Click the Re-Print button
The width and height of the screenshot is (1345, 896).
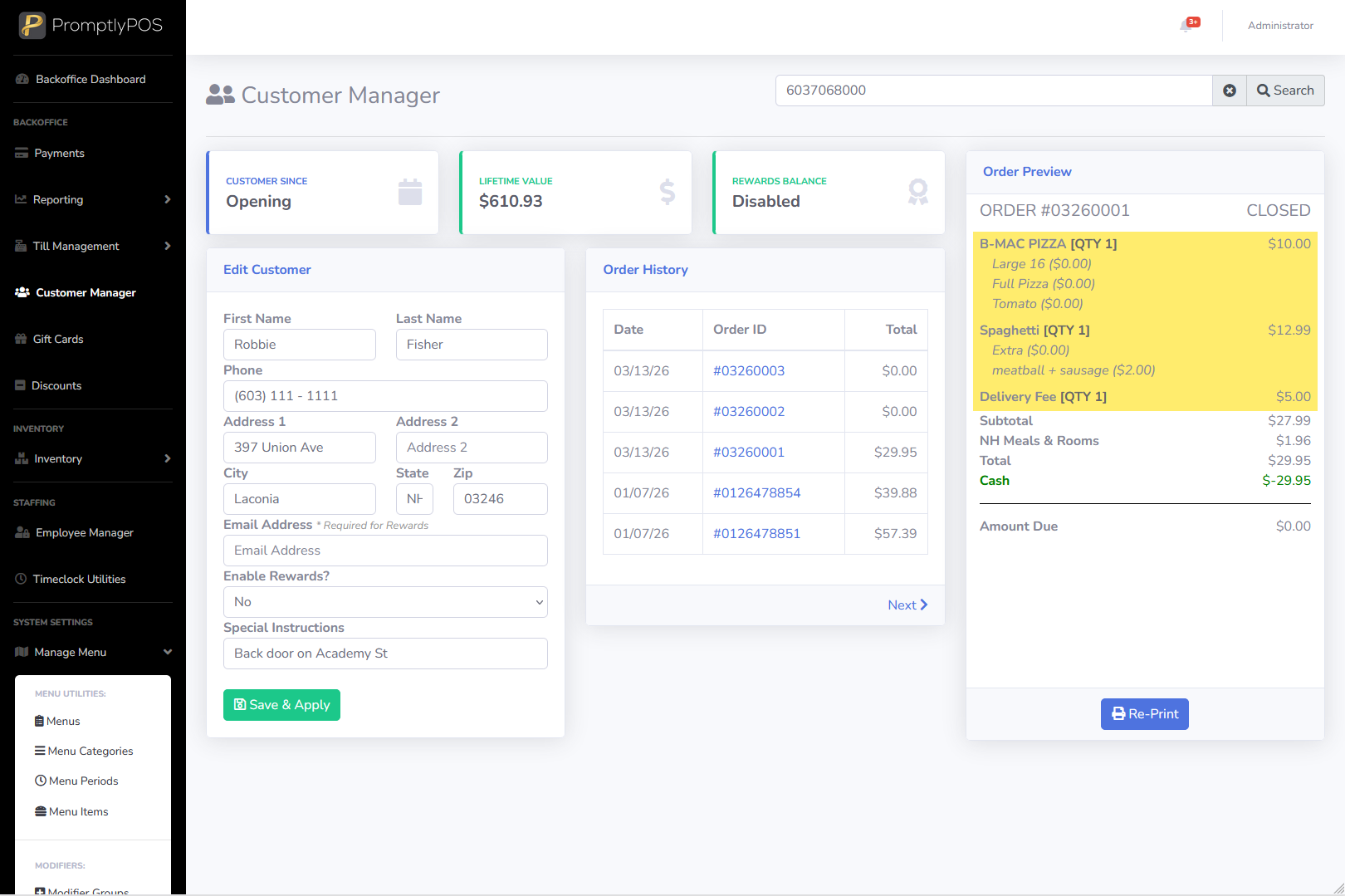click(1145, 714)
